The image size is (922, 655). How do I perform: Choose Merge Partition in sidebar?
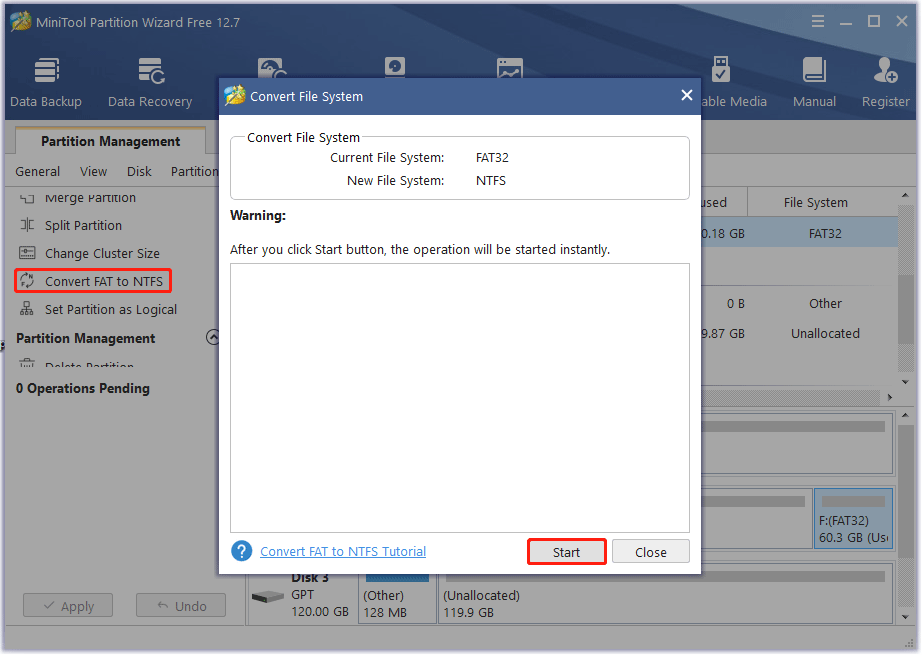(91, 198)
